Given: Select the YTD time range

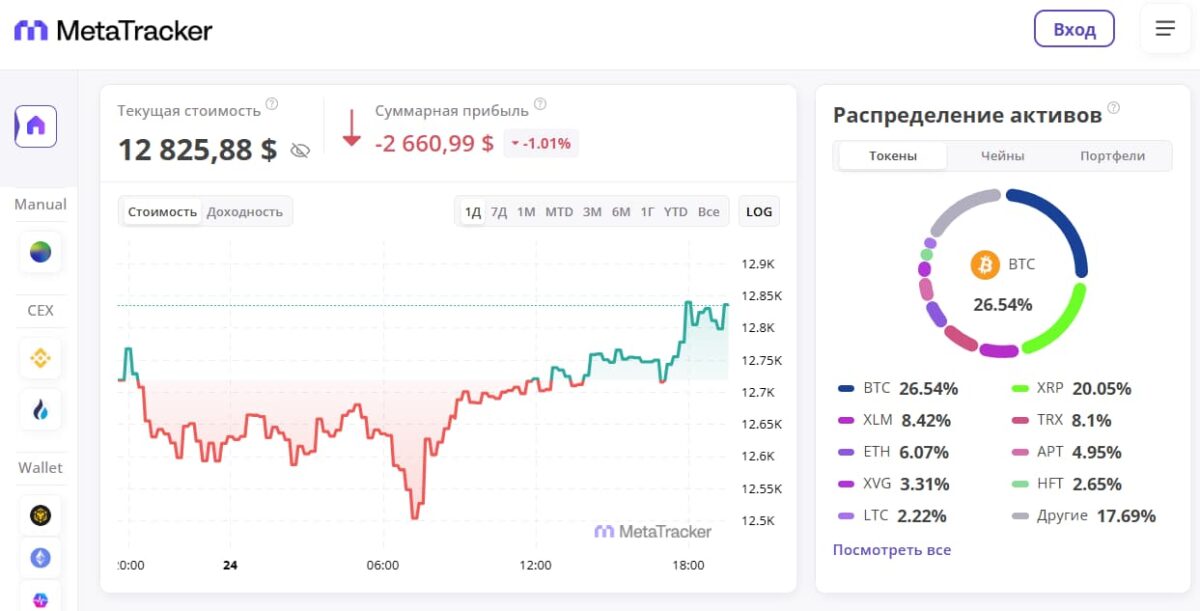Looking at the screenshot, I should (676, 212).
